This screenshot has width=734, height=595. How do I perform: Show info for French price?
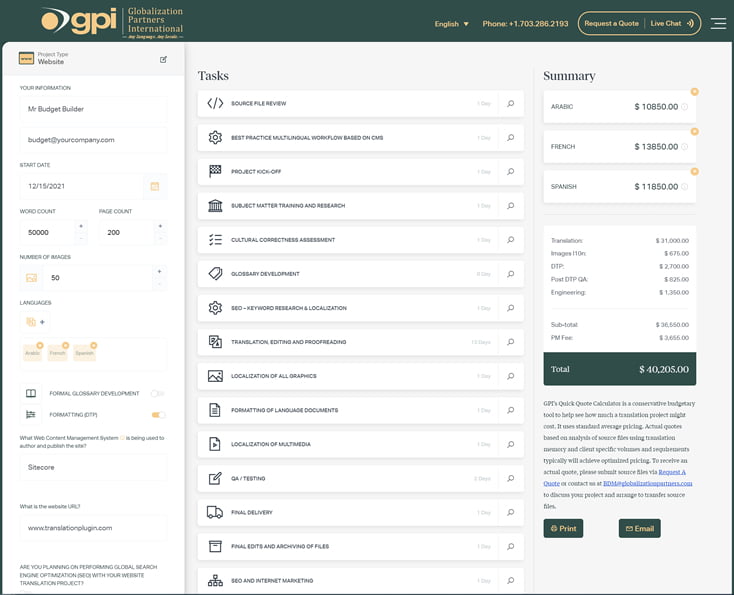click(684, 147)
